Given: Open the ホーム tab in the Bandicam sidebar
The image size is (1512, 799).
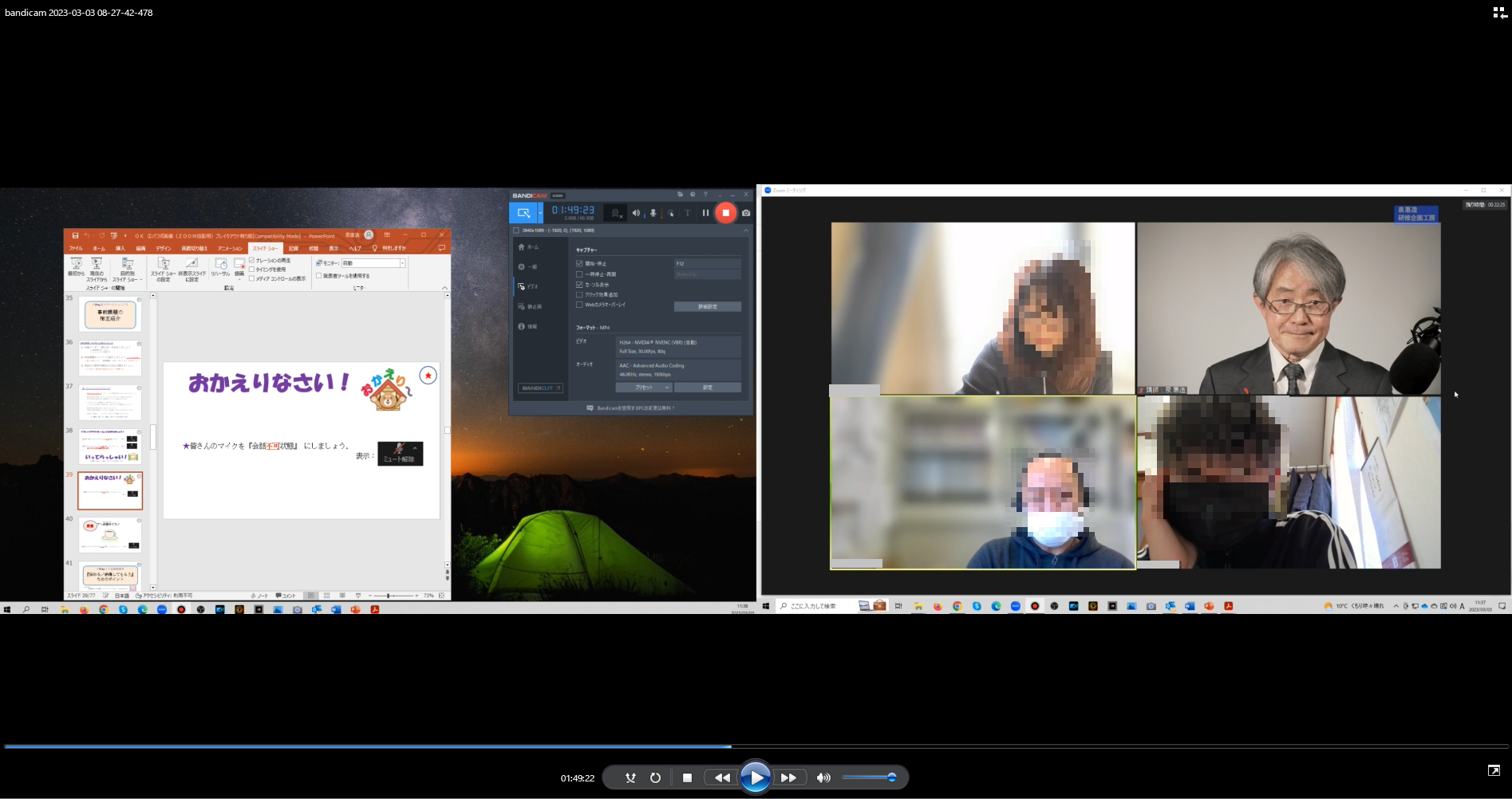Looking at the screenshot, I should coord(528,247).
